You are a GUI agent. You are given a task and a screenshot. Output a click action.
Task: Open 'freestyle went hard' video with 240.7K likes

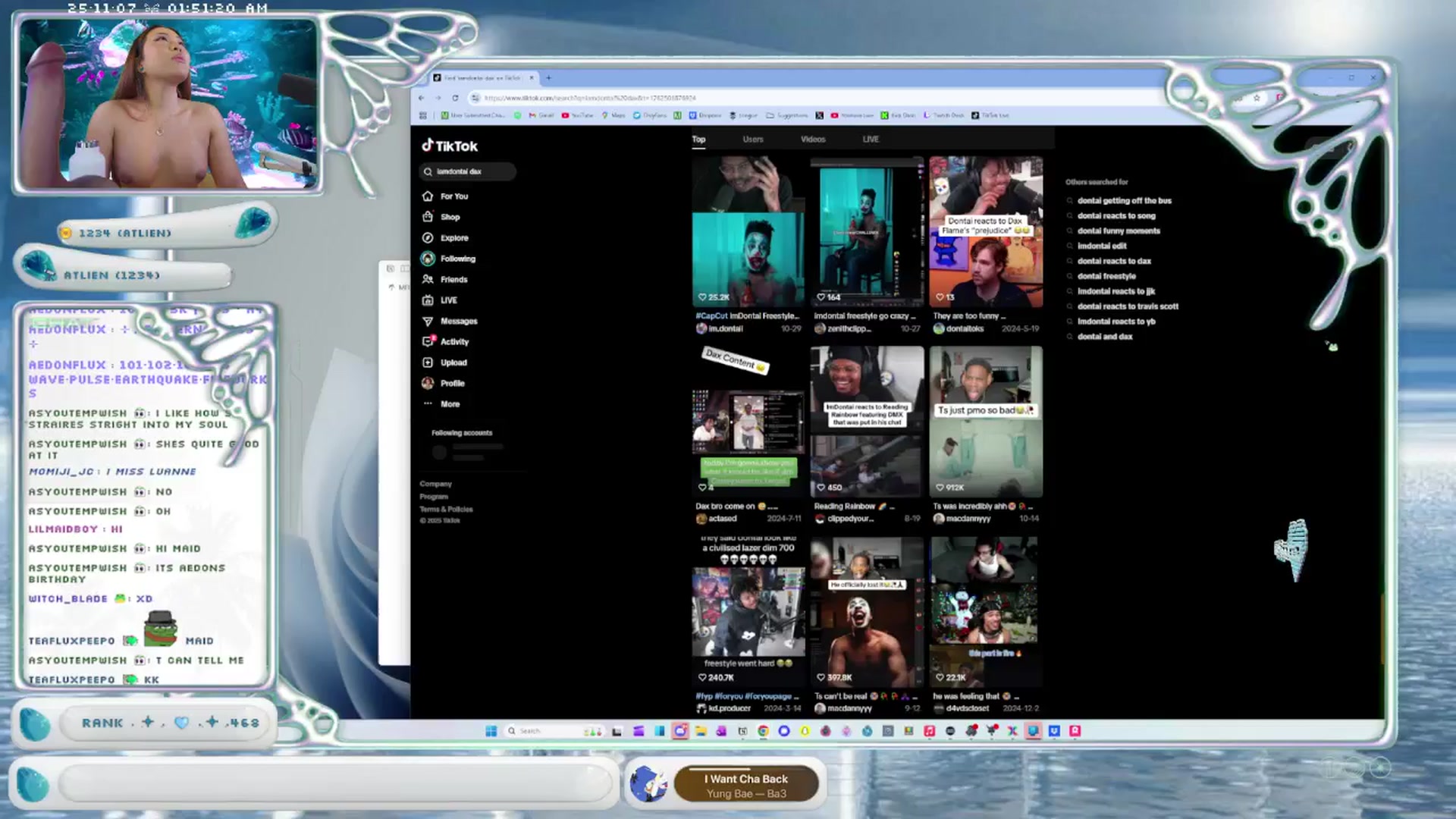[x=748, y=610]
